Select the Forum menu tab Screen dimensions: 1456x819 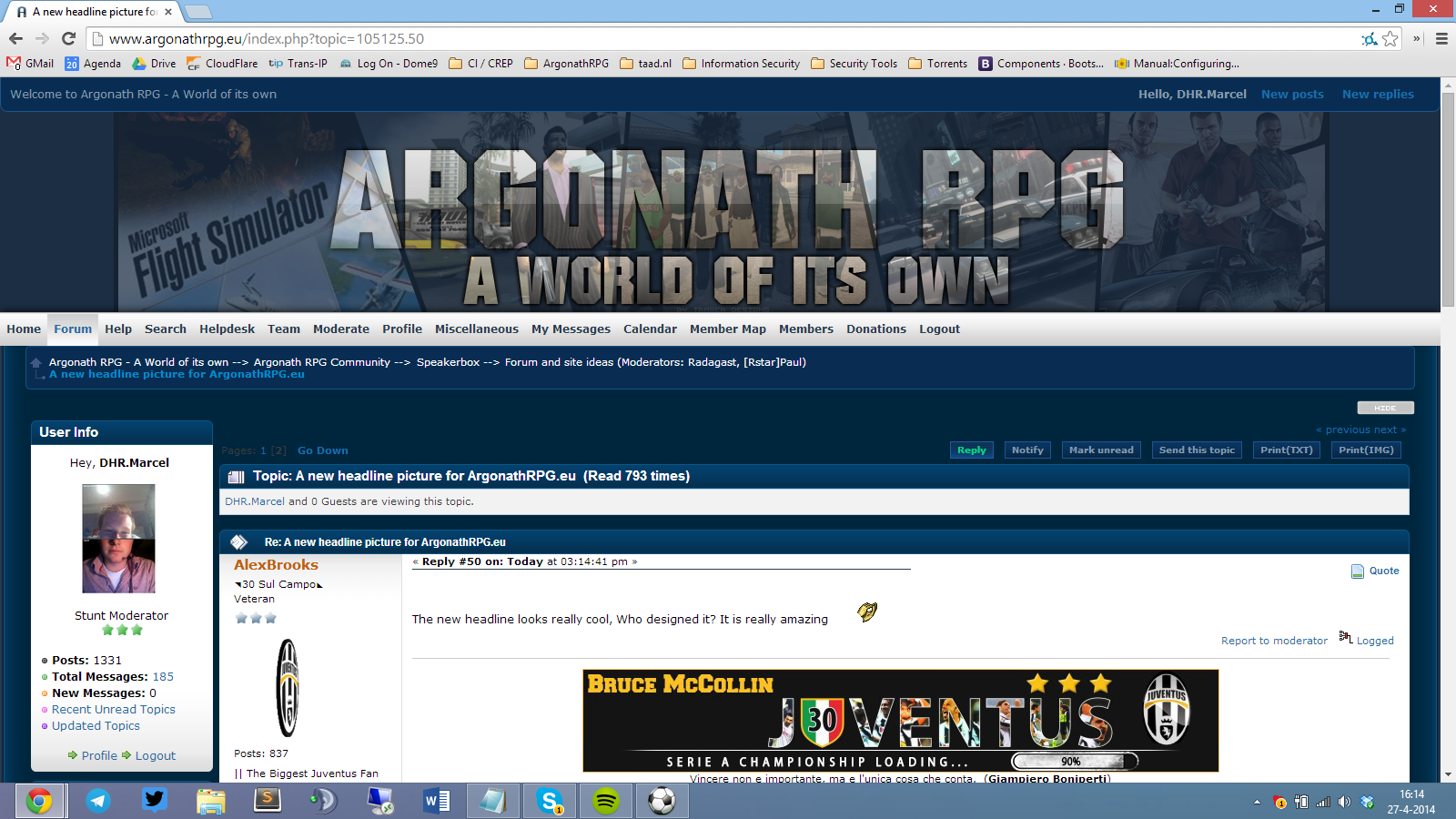(x=73, y=329)
